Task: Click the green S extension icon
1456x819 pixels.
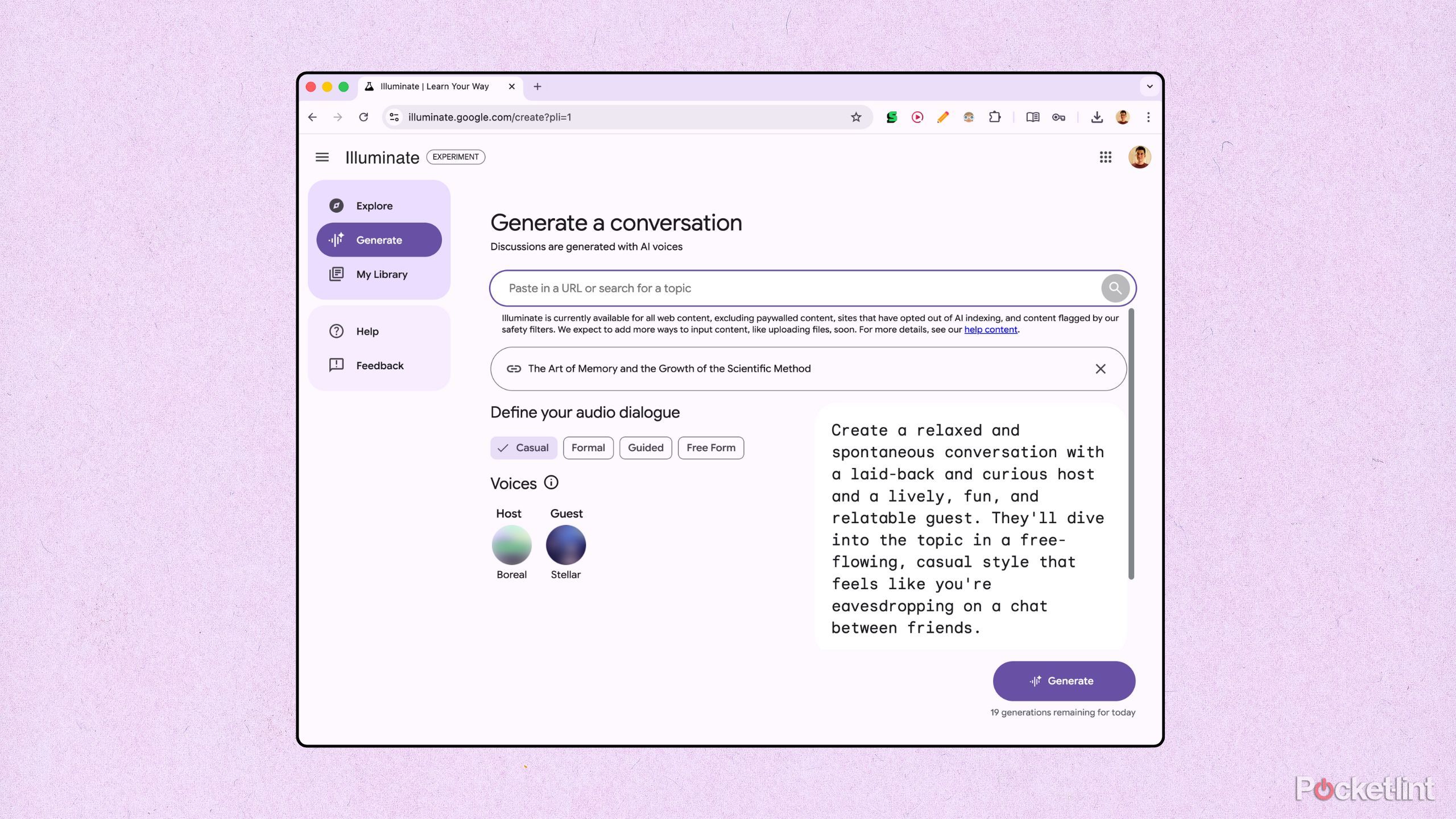Action: pyautogui.click(x=891, y=117)
